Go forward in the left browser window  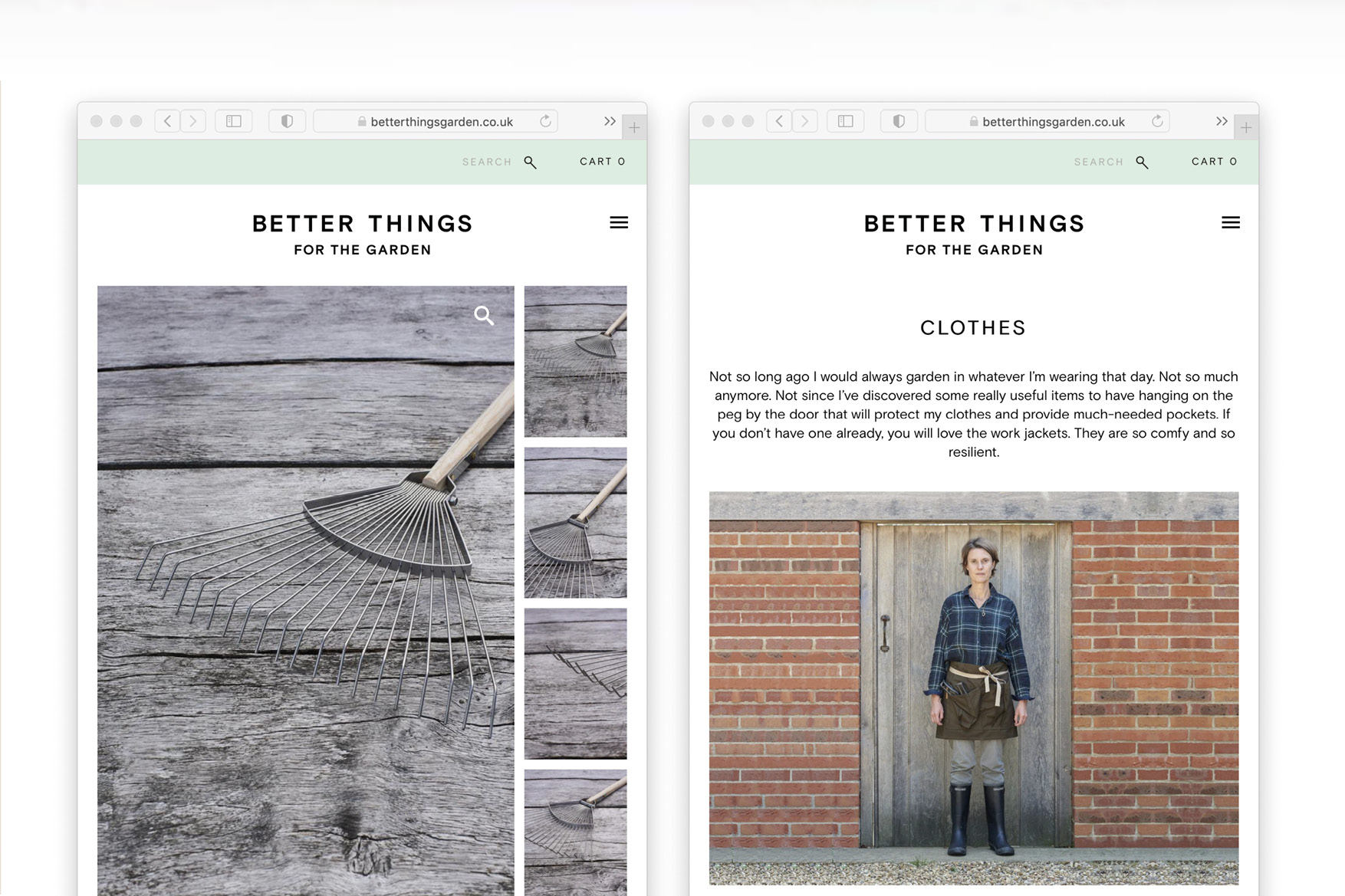(x=193, y=121)
